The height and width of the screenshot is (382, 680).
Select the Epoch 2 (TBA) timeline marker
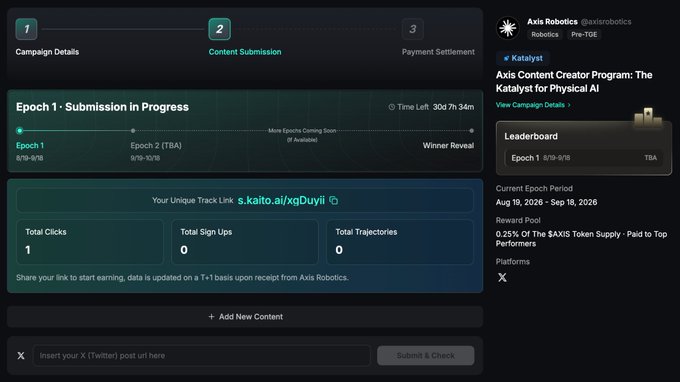click(x=133, y=131)
